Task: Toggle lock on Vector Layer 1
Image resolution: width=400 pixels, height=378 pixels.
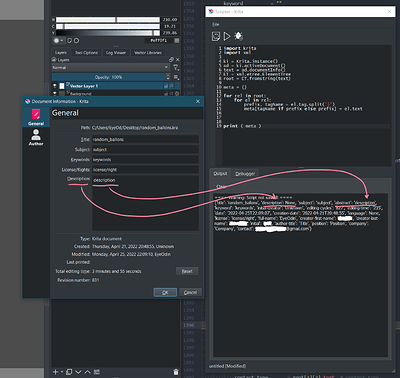Action: pyautogui.click(x=165, y=86)
